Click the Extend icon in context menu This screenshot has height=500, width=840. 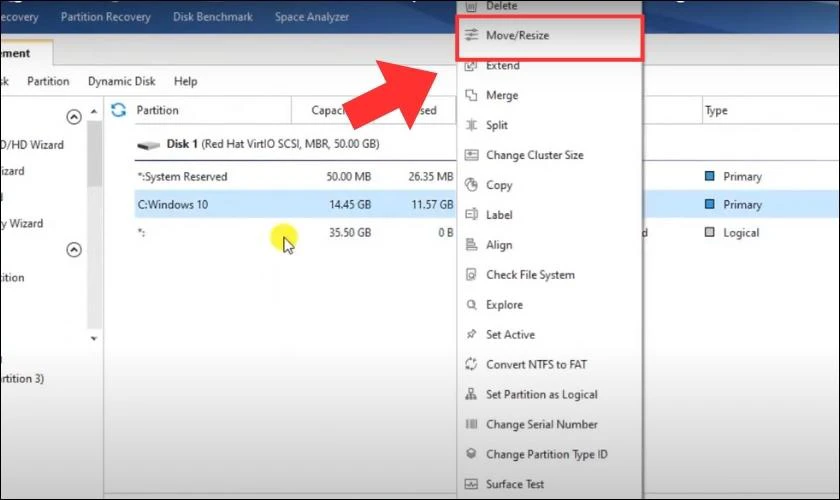(x=471, y=65)
